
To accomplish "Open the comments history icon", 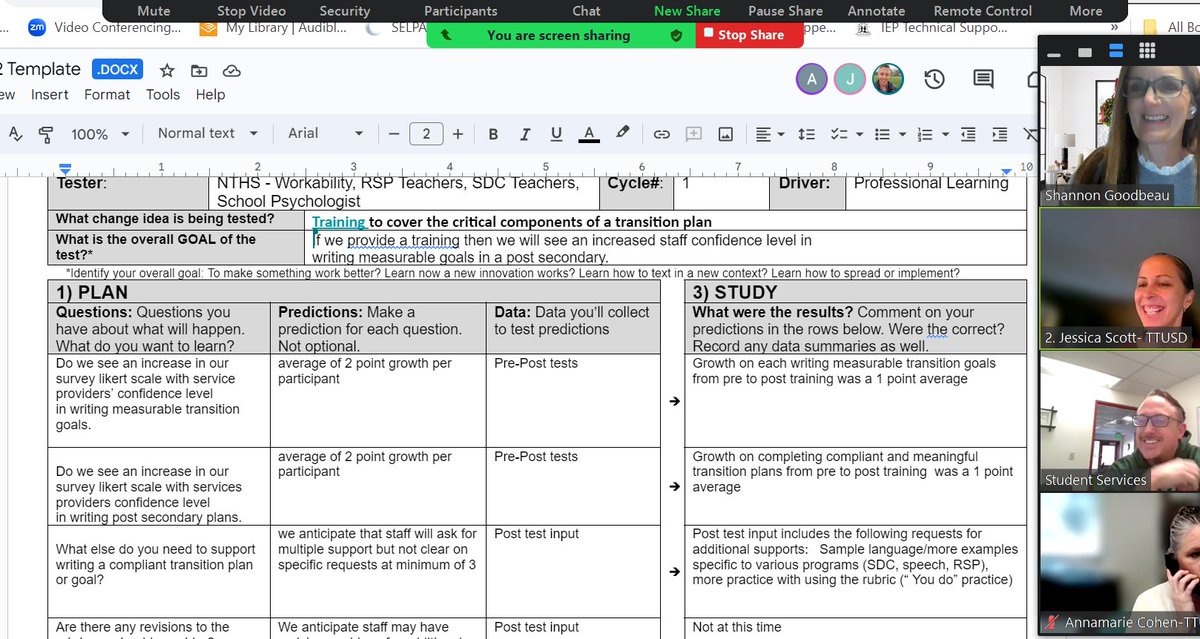I will pos(983,79).
